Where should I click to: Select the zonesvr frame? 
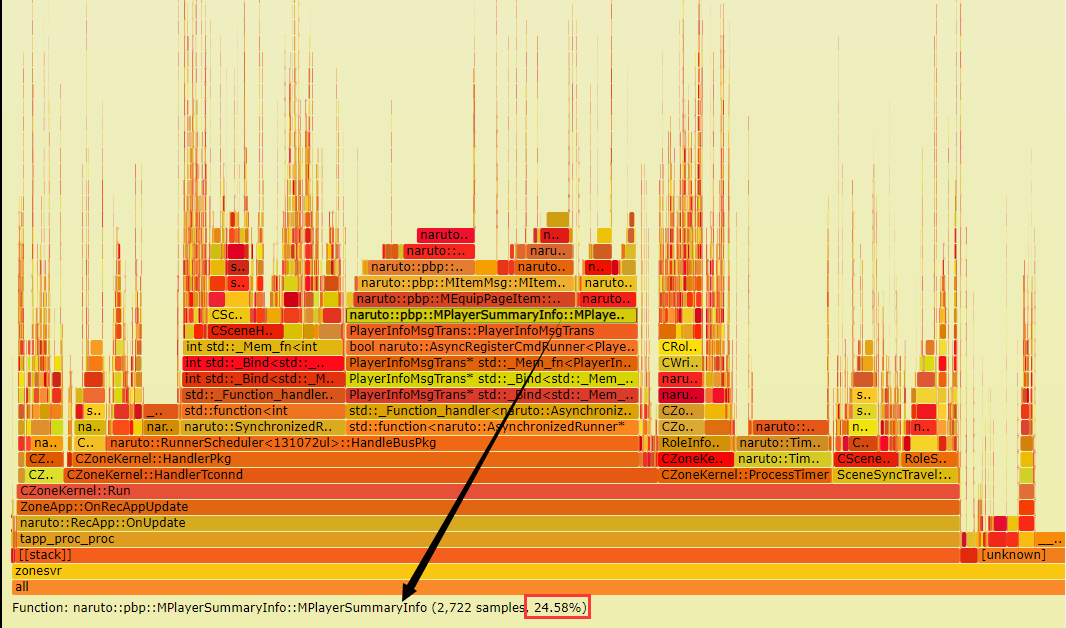coord(538,570)
